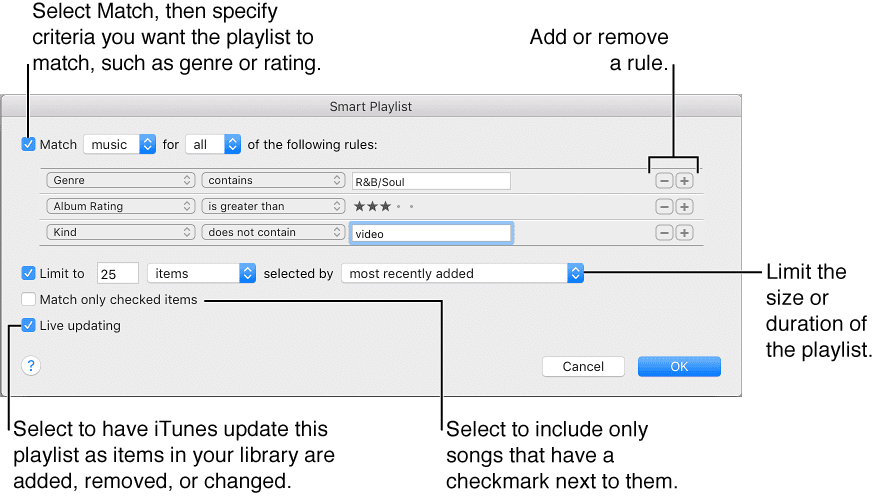Expand the most recently added dropdown
This screenshot has width=874, height=500.
point(462,272)
